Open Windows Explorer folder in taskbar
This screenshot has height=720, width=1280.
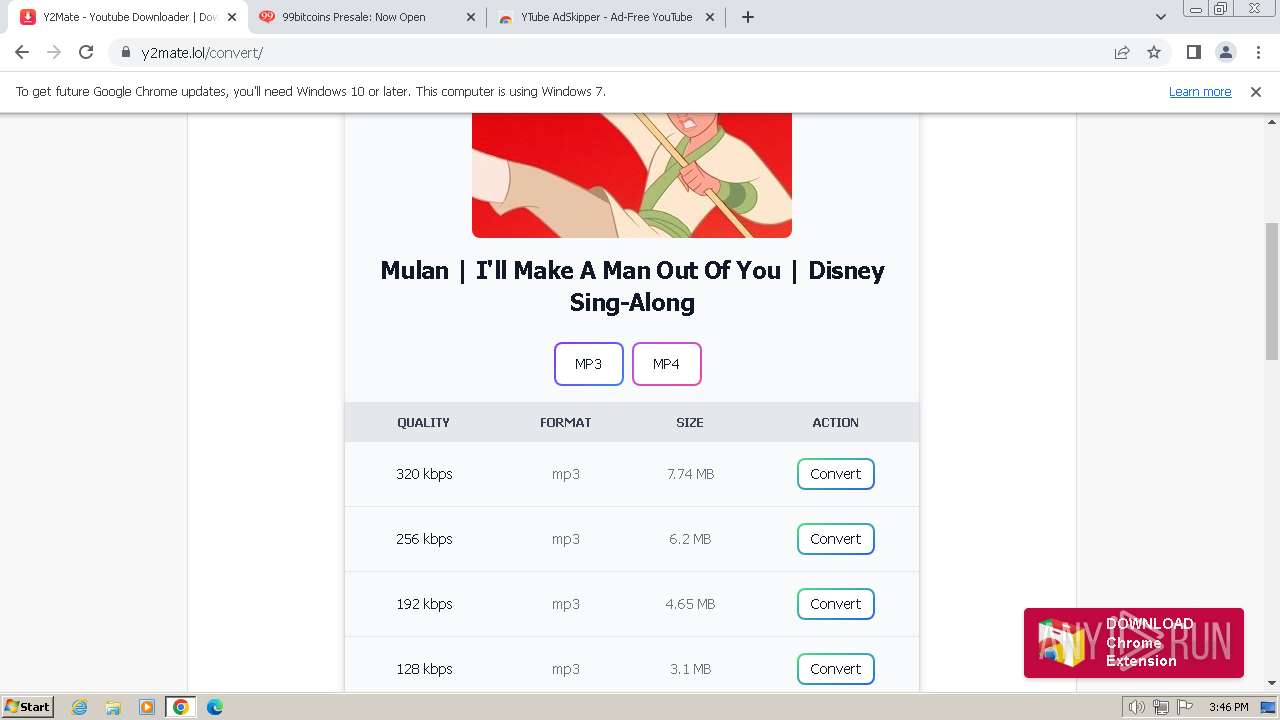[x=113, y=707]
